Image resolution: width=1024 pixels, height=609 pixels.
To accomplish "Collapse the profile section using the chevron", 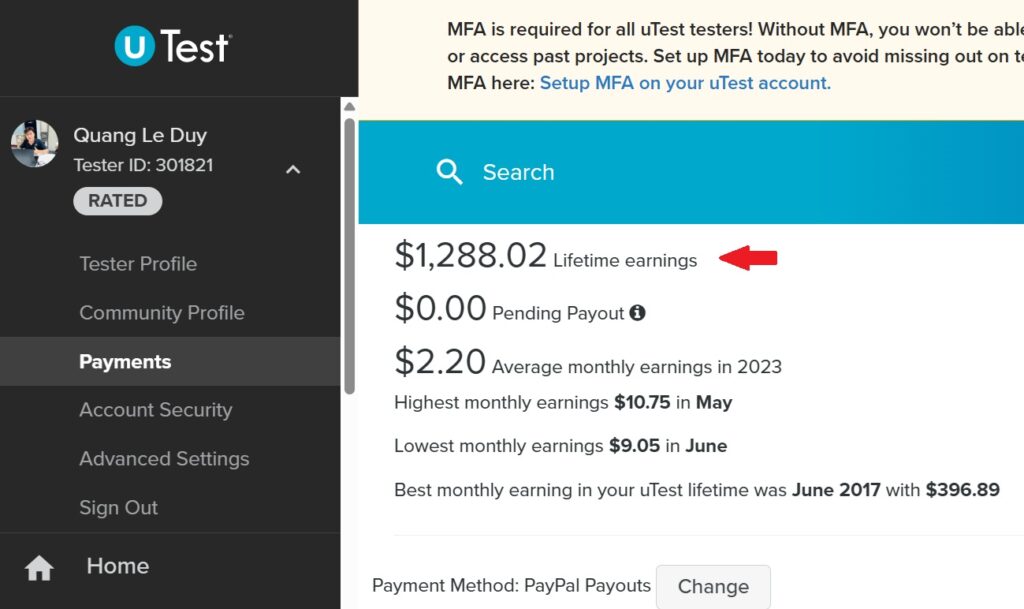I will (292, 170).
